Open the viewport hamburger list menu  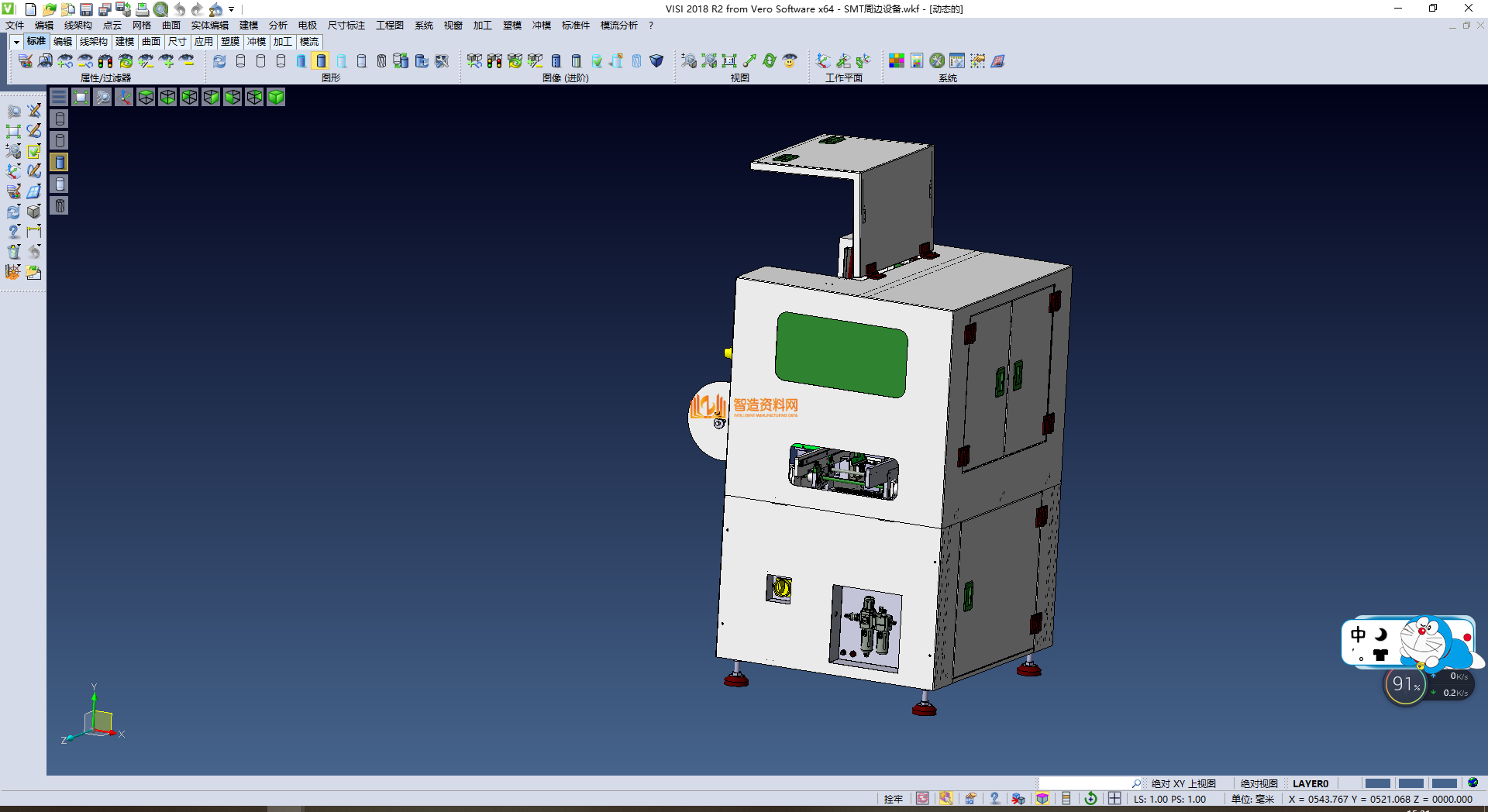(59, 97)
